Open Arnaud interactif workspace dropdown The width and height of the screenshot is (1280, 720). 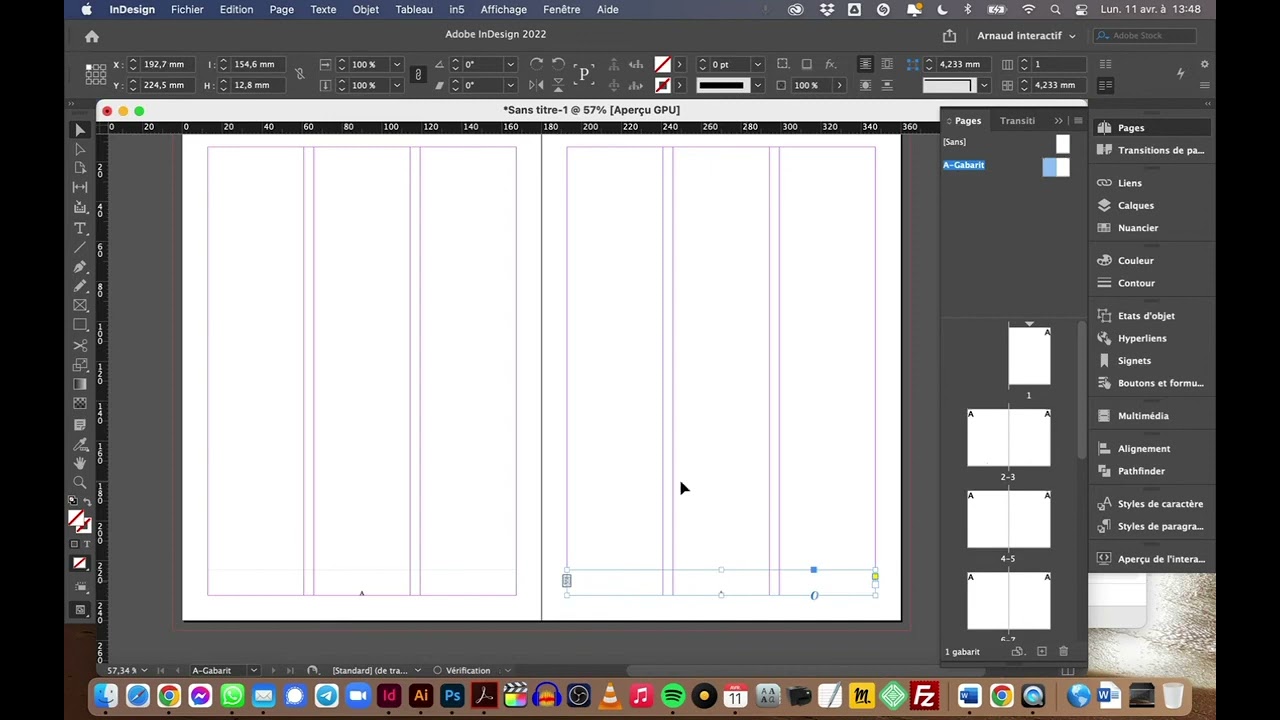tap(1026, 36)
